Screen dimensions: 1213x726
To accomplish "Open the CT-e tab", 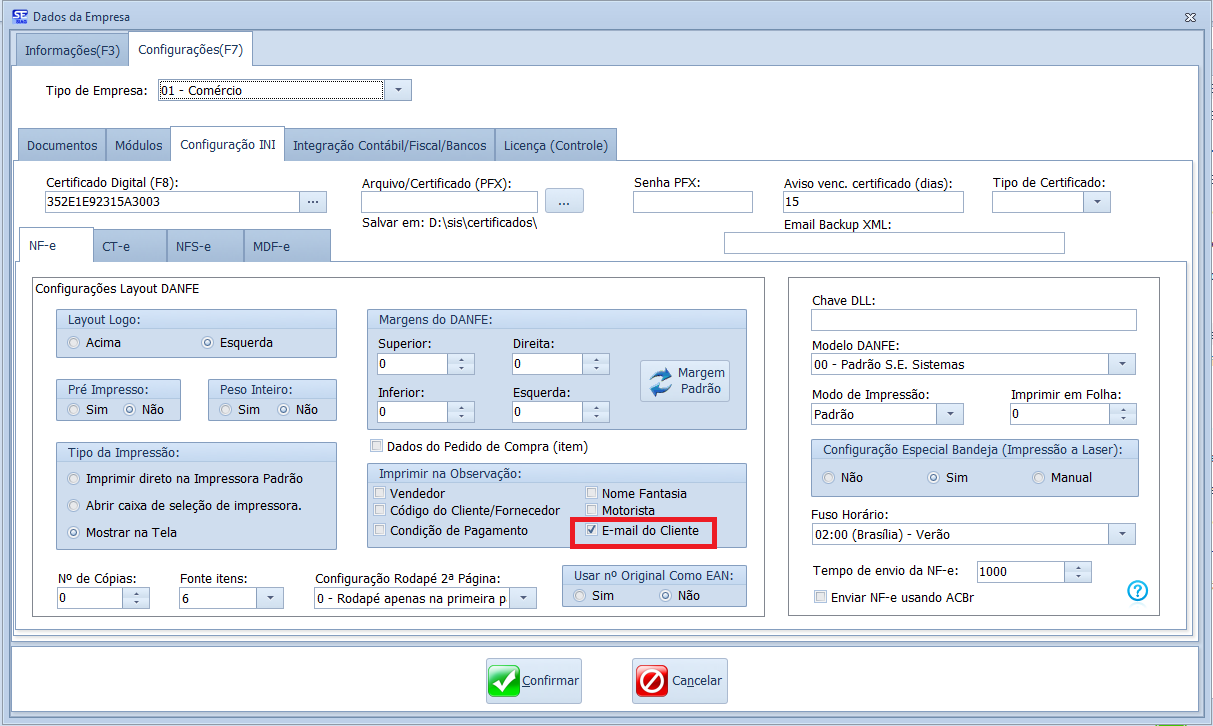I will coord(117,246).
